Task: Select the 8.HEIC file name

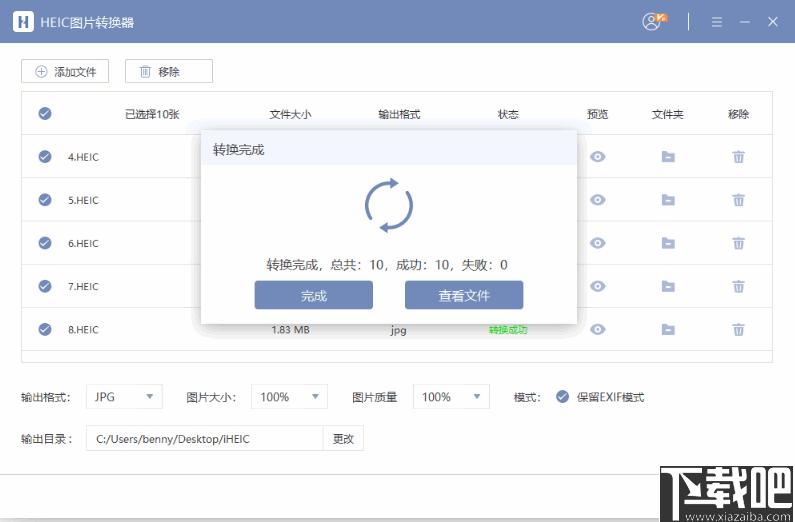Action: (84, 329)
